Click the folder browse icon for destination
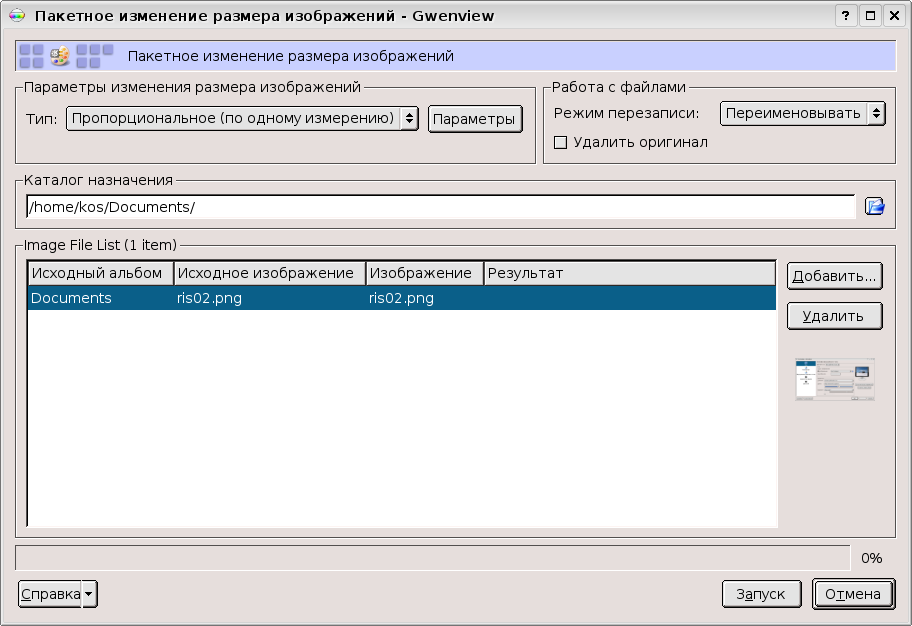Viewport: 912px width, 626px height. (x=874, y=207)
